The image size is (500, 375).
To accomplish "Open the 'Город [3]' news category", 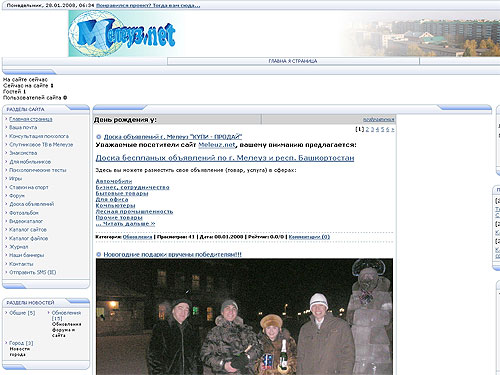I will [21, 343].
